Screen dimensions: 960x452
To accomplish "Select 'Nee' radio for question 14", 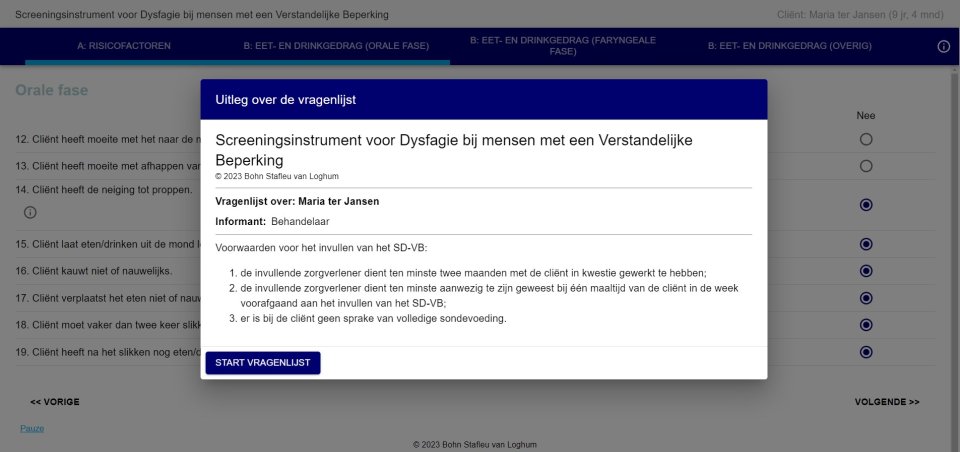I will click(x=866, y=205).
